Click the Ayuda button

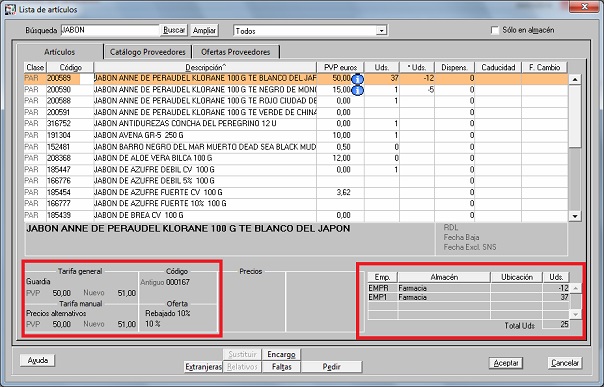[x=38, y=360]
